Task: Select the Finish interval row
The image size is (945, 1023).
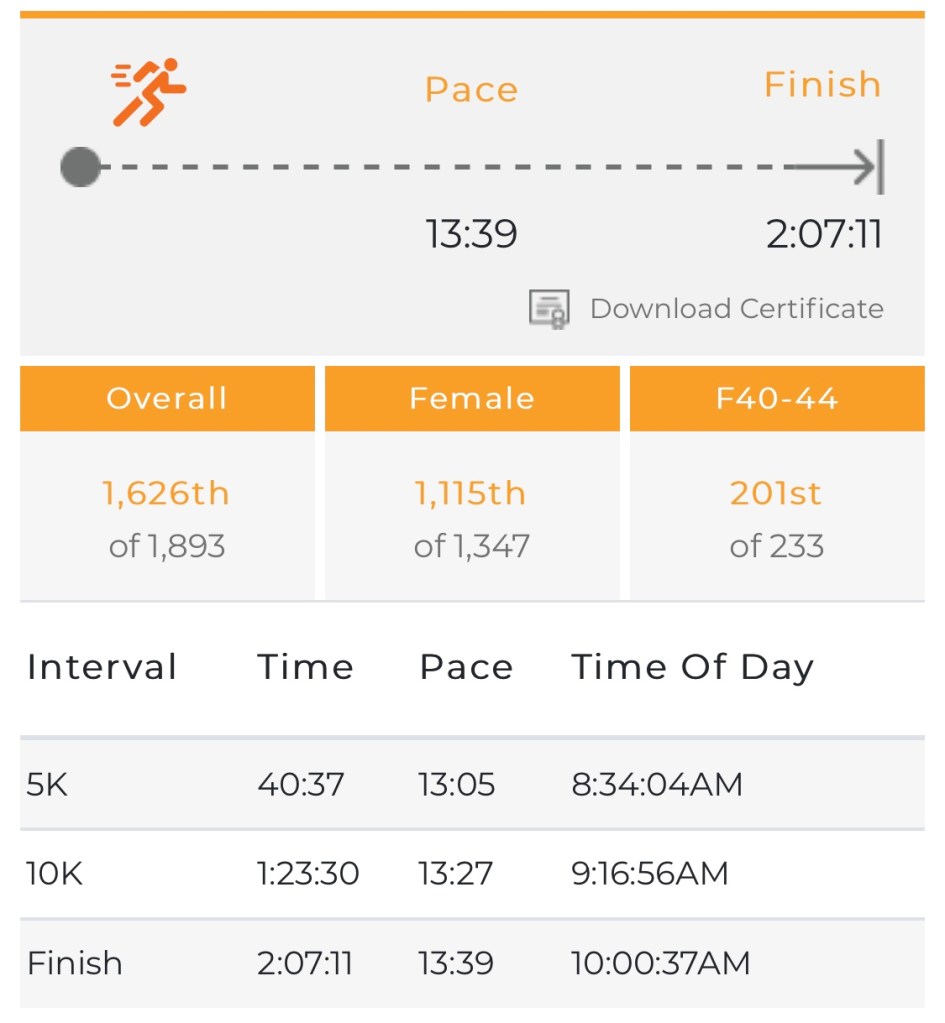Action: 472,963
